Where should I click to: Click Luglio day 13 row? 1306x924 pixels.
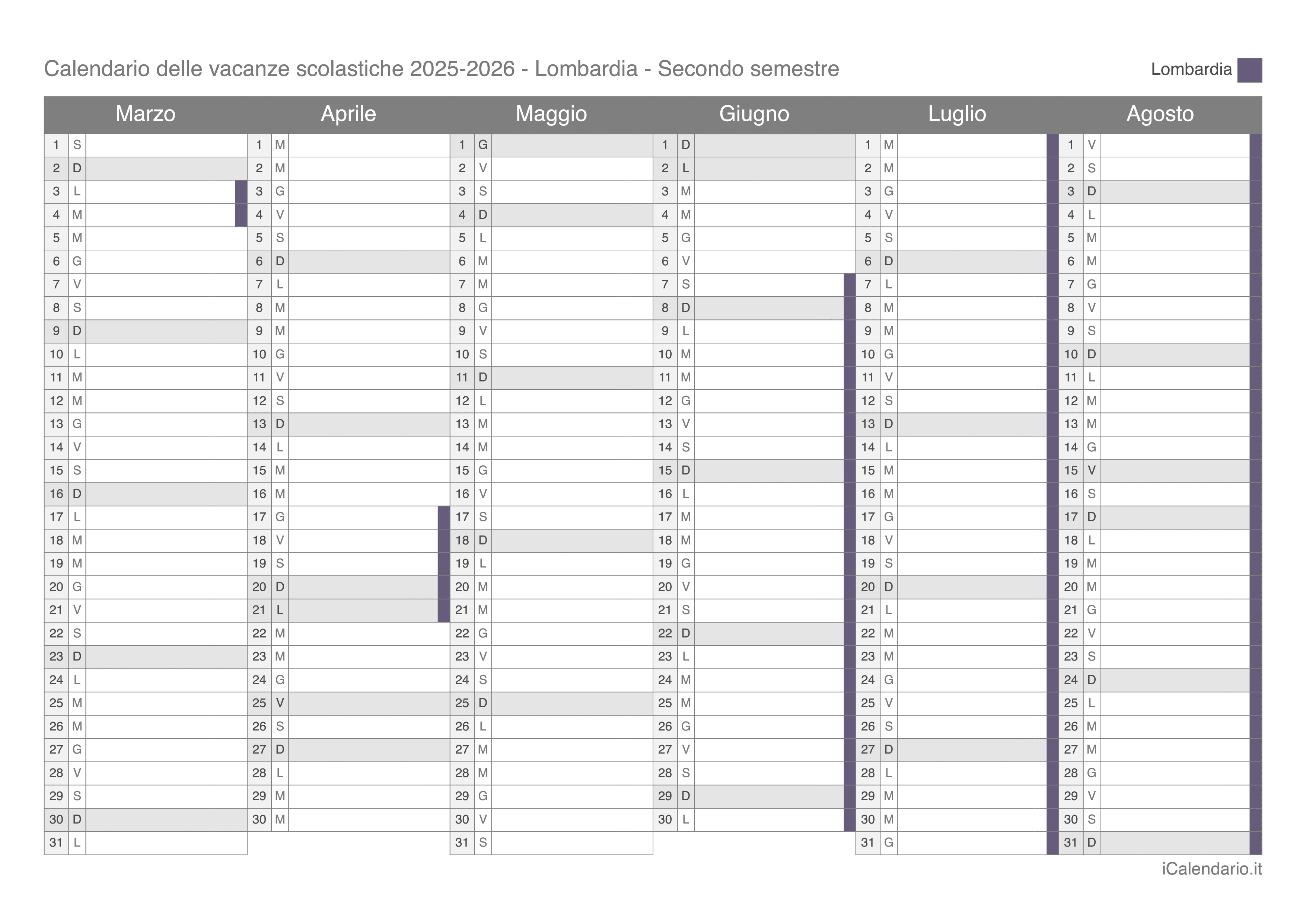click(x=957, y=425)
